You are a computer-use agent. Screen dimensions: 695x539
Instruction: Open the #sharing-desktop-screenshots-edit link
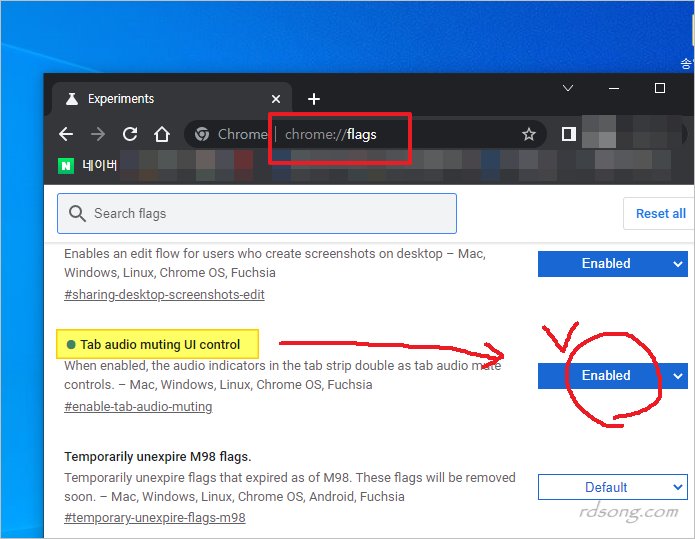164,295
